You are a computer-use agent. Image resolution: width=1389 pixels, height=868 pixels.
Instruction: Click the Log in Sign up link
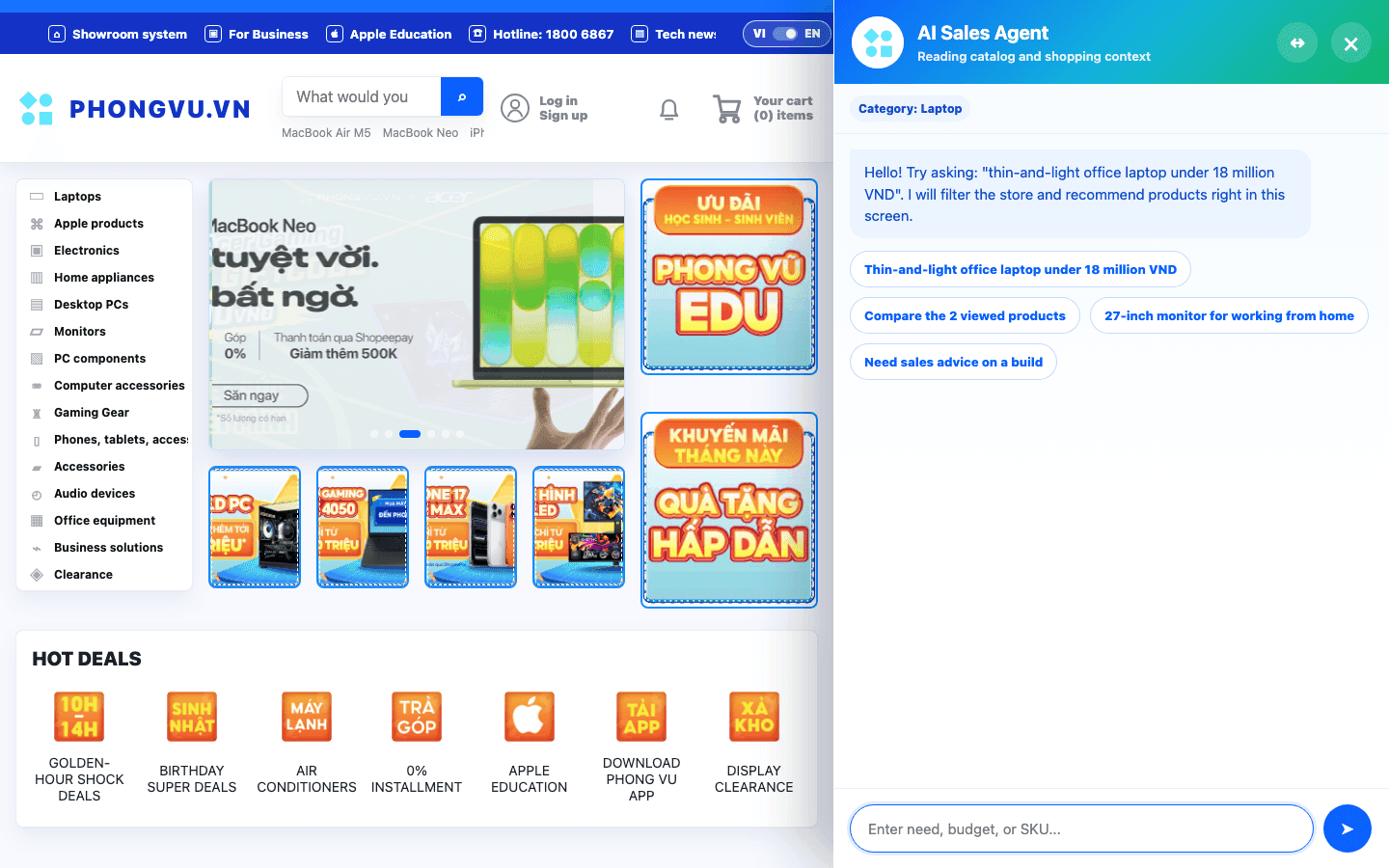click(x=563, y=108)
